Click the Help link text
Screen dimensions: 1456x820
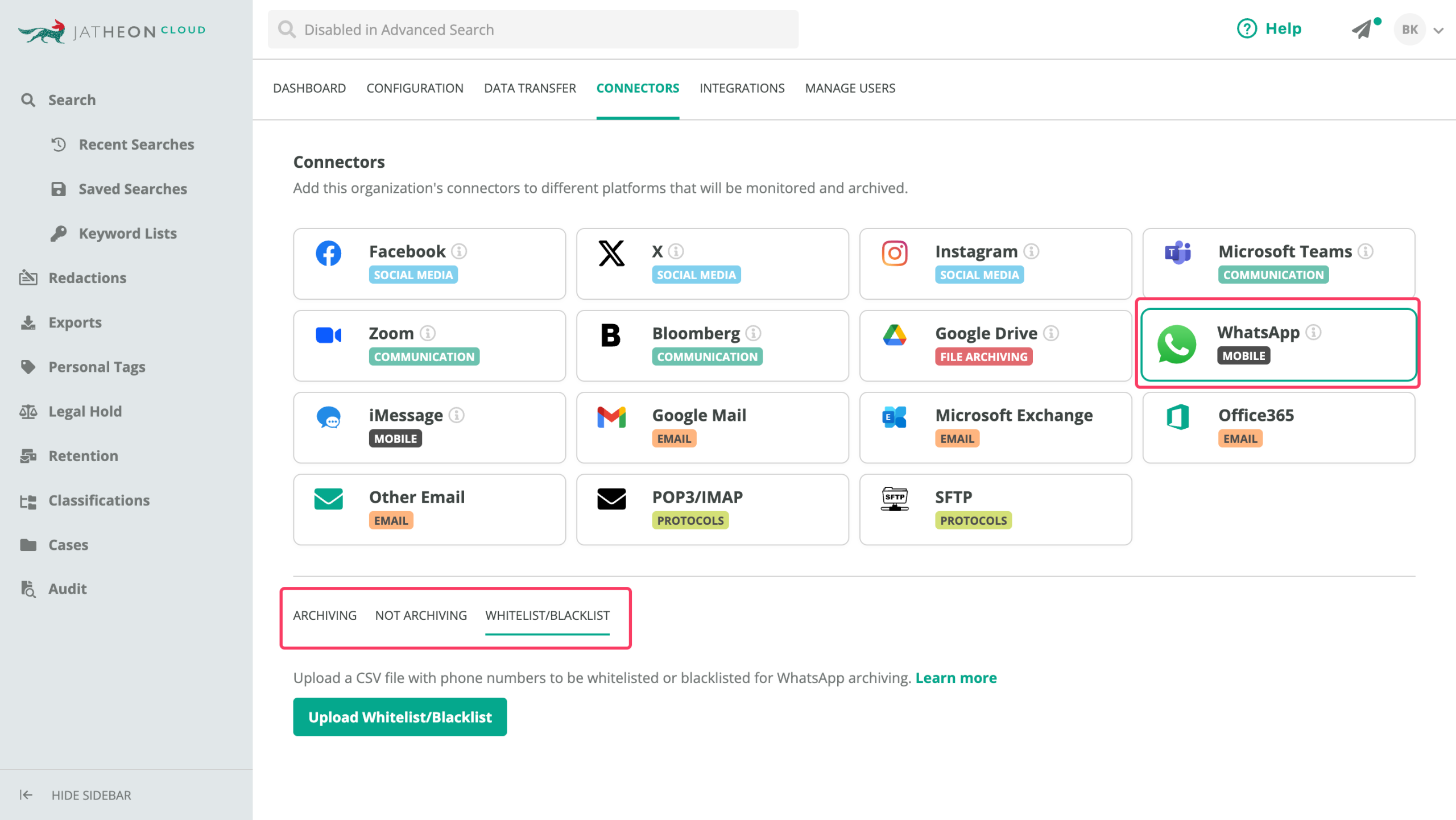pyautogui.click(x=1284, y=28)
